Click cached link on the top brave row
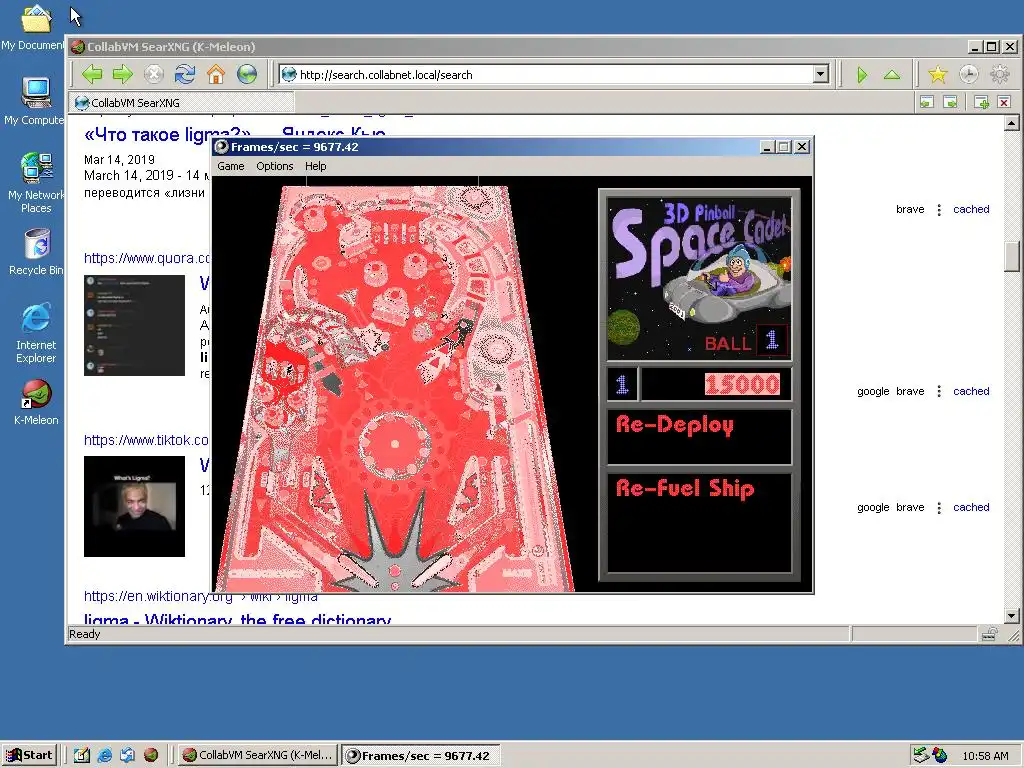 tap(971, 210)
